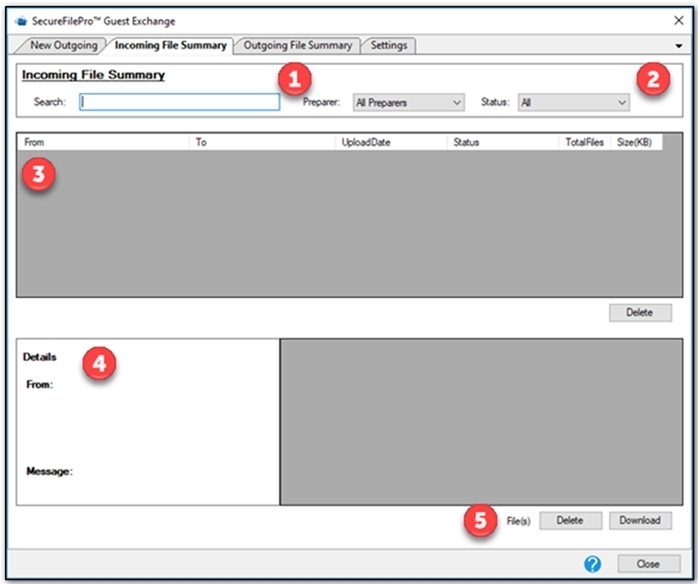The width and height of the screenshot is (698, 584).
Task: Open the tab overflow arrow at top right
Action: [680, 46]
